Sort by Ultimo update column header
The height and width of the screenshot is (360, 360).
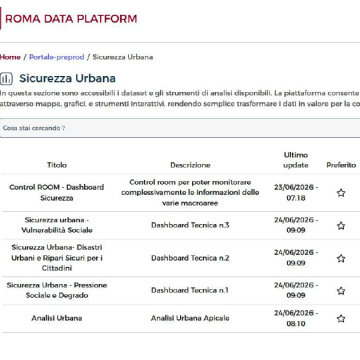click(x=296, y=160)
